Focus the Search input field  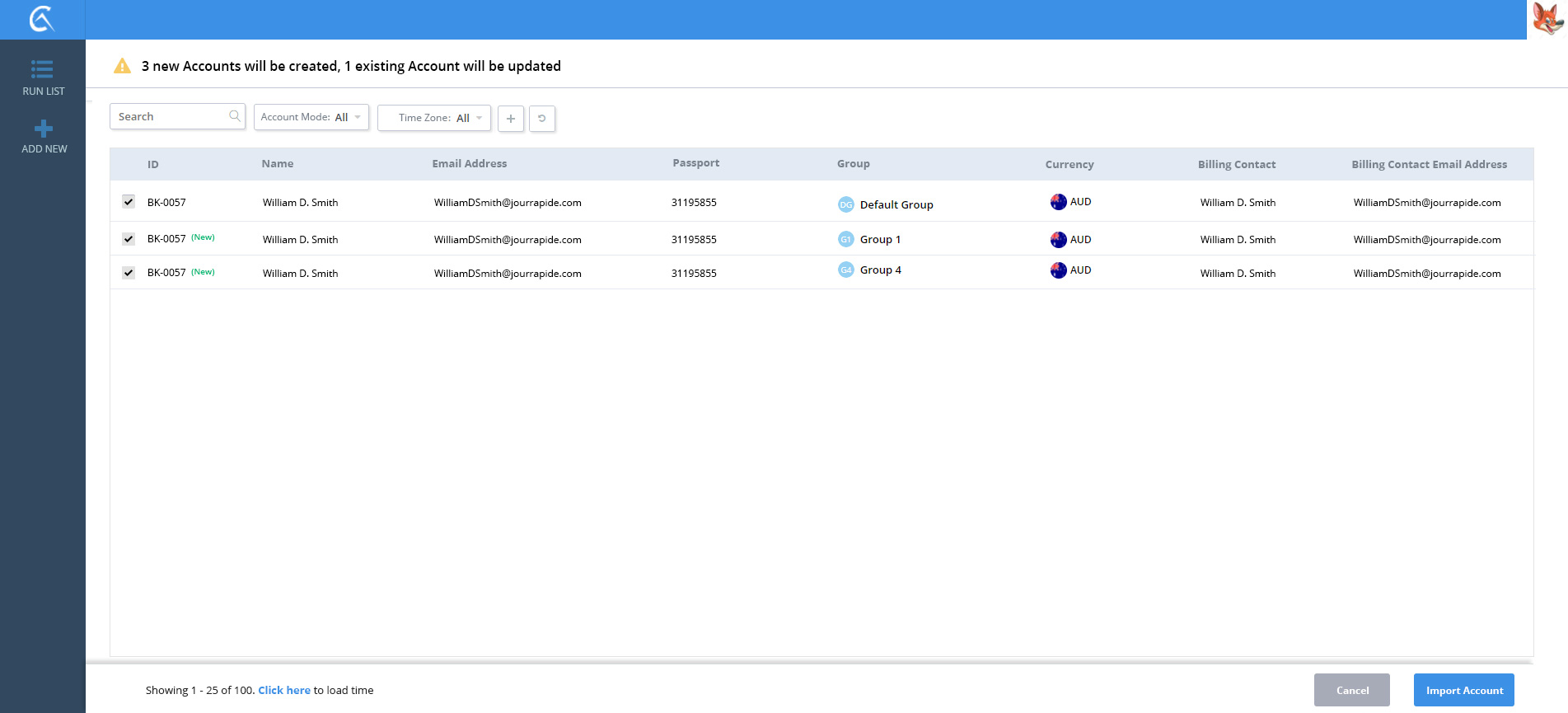[171, 117]
